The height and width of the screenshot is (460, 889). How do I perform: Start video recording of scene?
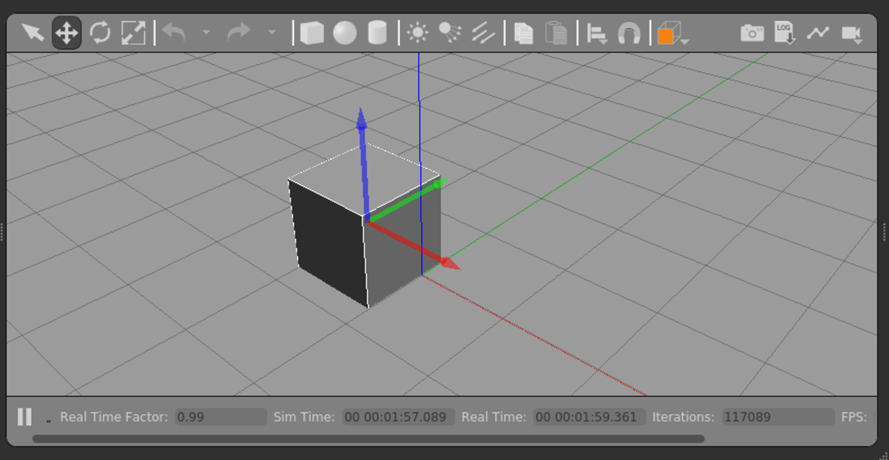pos(852,33)
